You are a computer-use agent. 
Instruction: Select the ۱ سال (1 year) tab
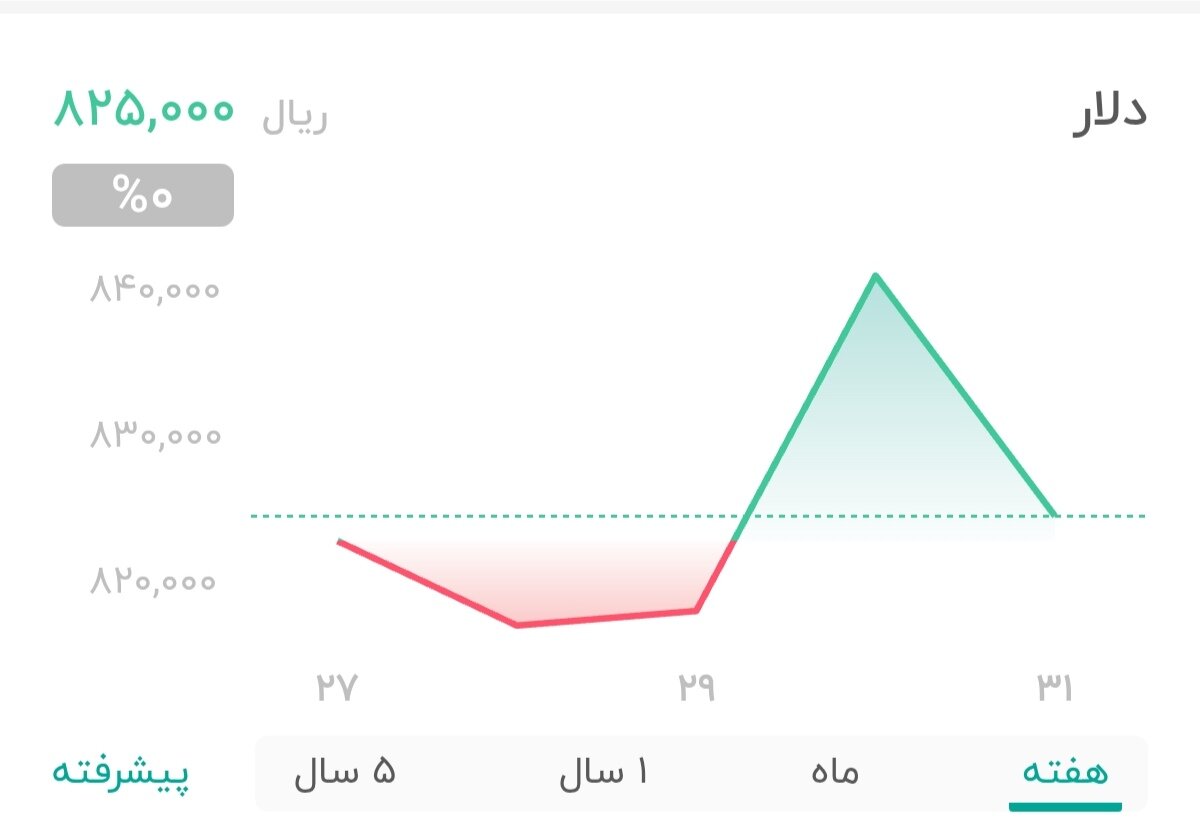point(605,771)
